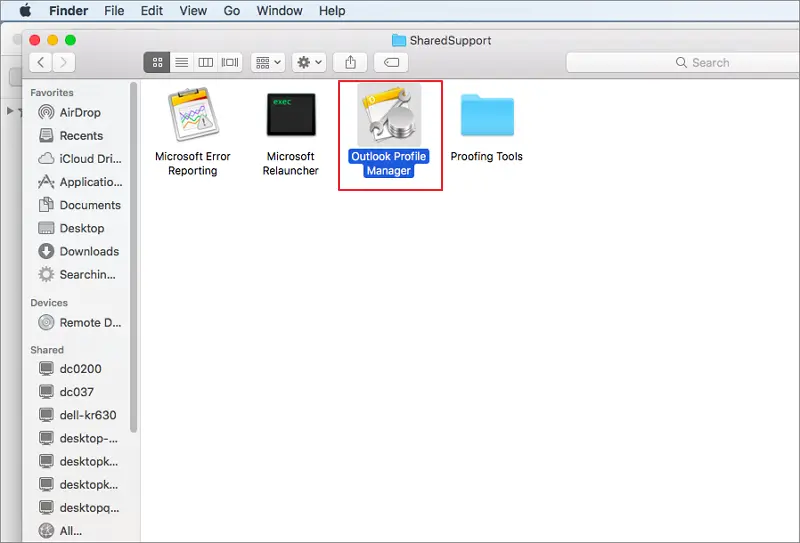
Task: Click the SharedSupport title folder icon
Action: click(x=398, y=40)
